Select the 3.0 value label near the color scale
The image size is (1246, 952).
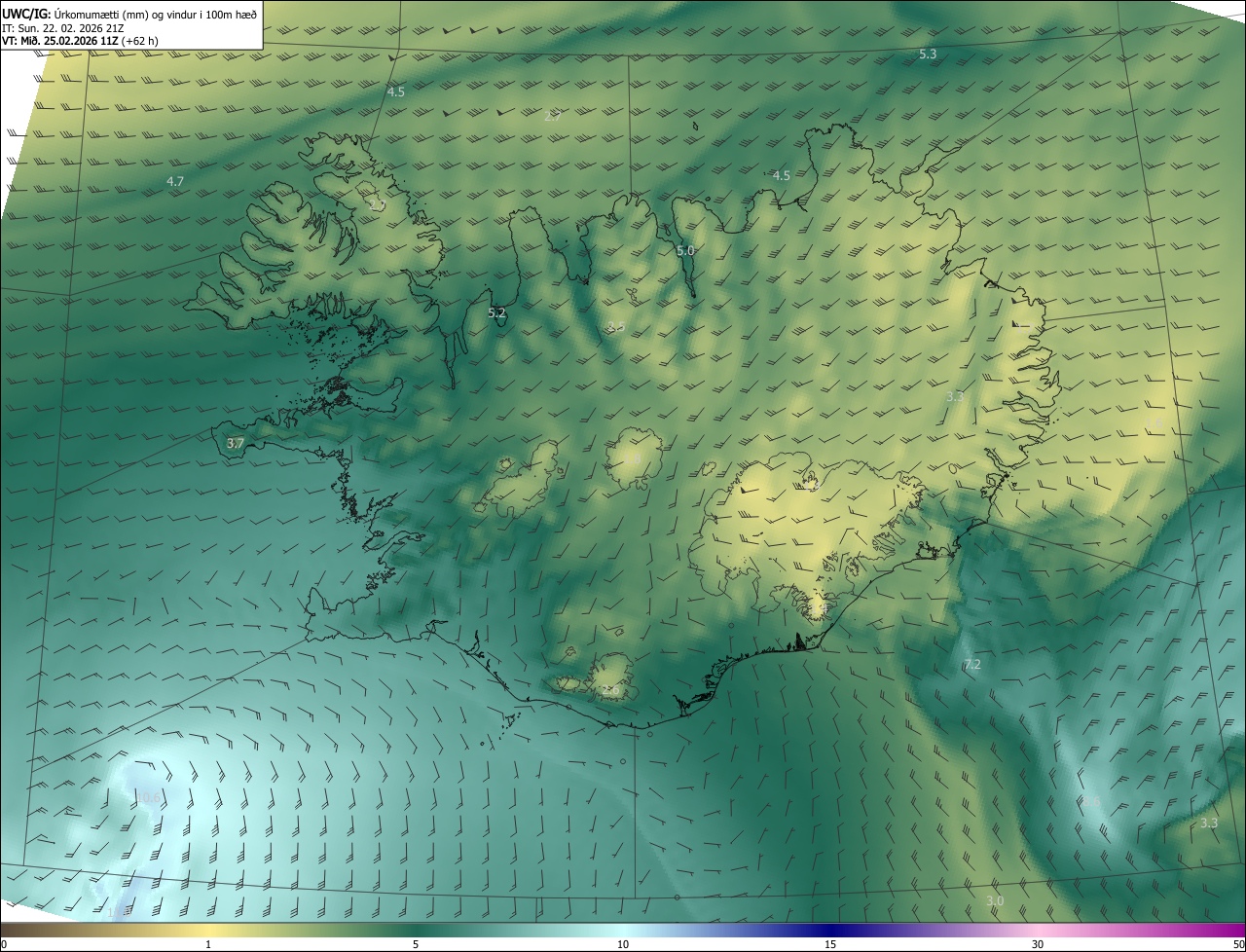point(994,901)
